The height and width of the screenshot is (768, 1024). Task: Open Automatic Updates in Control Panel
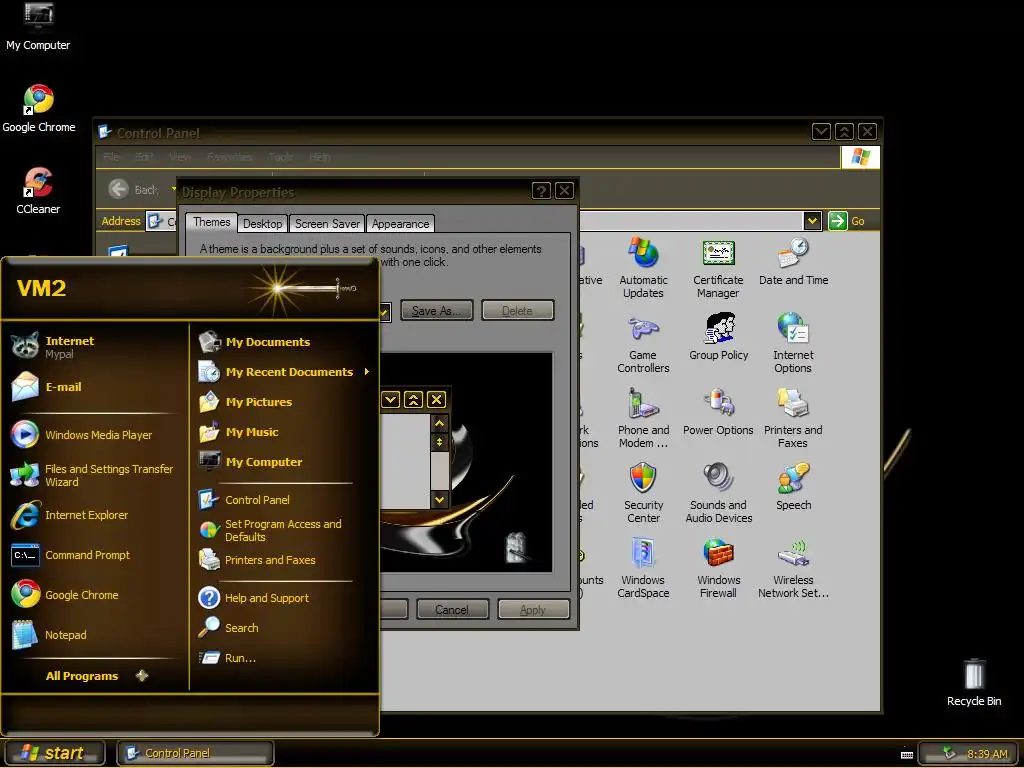coord(643,268)
